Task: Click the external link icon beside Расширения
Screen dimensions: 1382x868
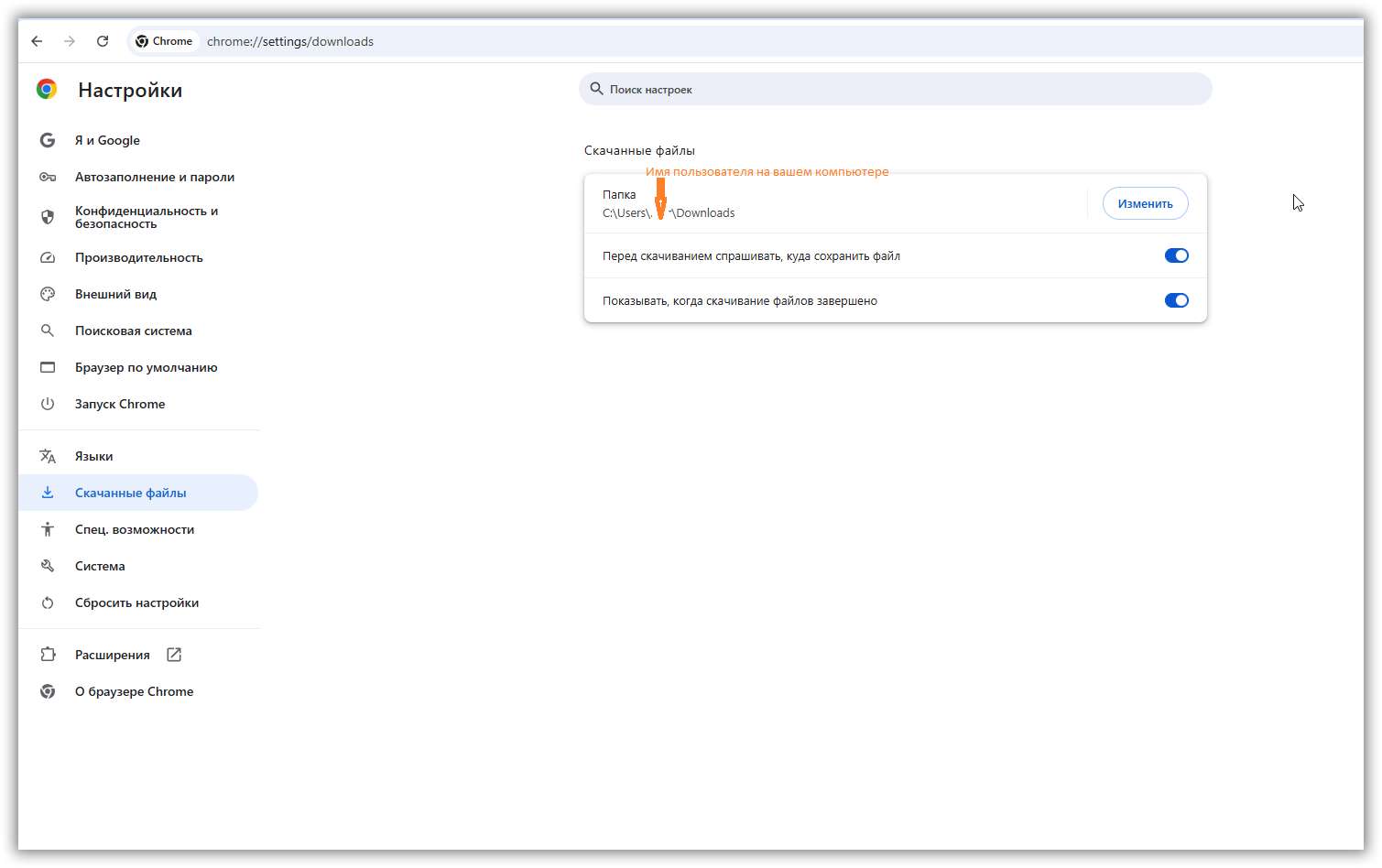Action: (174, 655)
